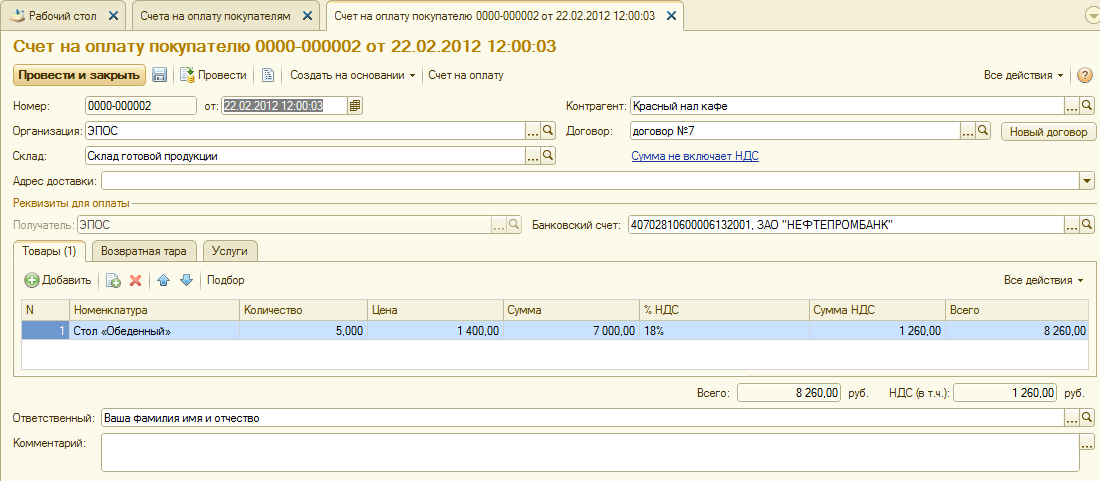The height and width of the screenshot is (481, 1100).
Task: Open the document report icon
Action: pos(267,75)
